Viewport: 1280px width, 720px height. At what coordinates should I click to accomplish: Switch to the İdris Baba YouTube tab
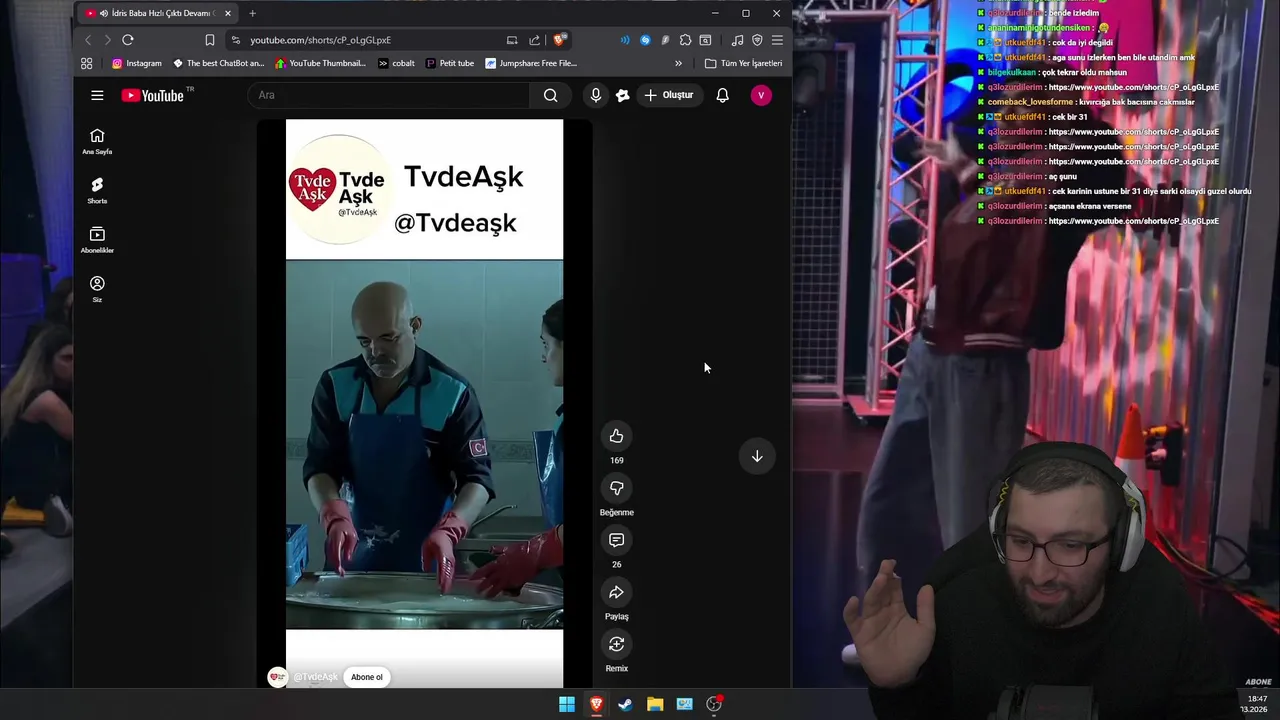click(x=159, y=13)
